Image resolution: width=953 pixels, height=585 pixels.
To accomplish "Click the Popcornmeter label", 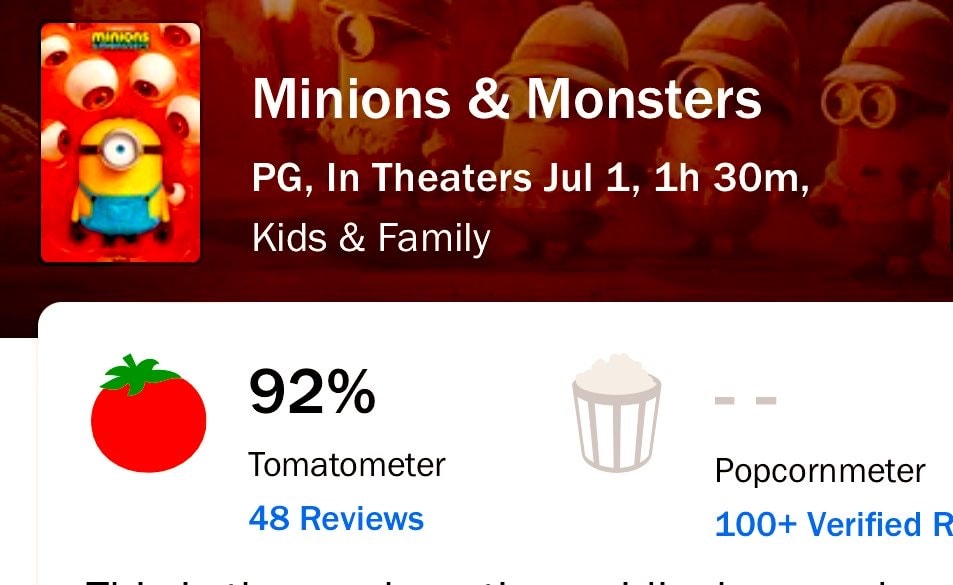I will tap(820, 471).
